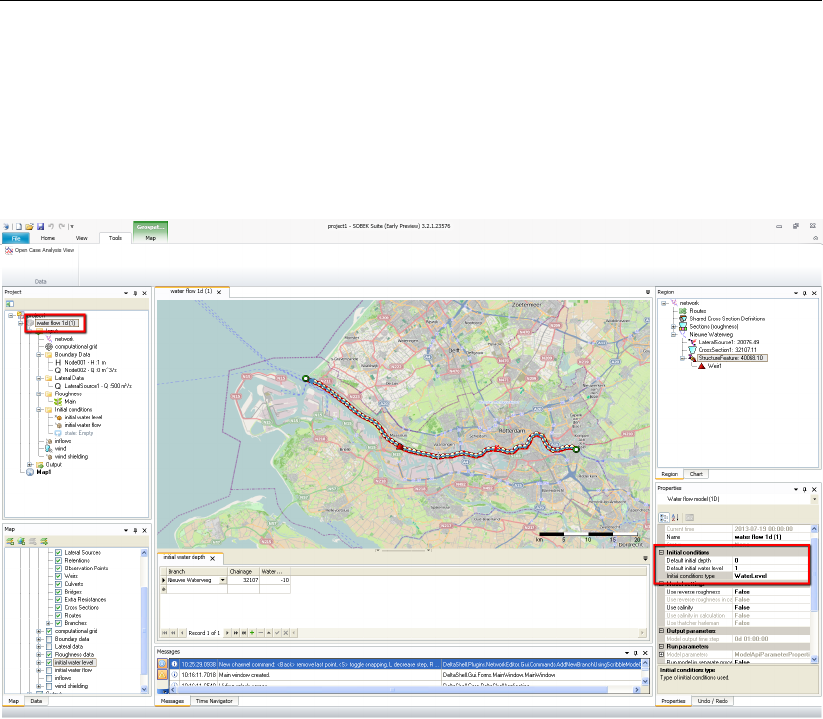
Task: Select the CrossSection1 icon in Region tree
Action: coord(692,350)
